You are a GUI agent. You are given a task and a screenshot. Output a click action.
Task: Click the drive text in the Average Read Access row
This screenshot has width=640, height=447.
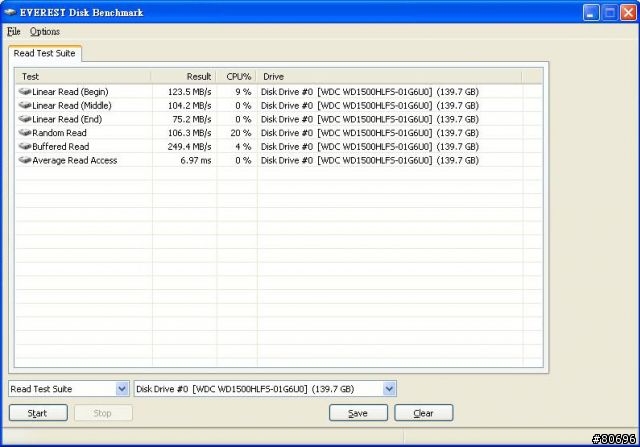370,160
